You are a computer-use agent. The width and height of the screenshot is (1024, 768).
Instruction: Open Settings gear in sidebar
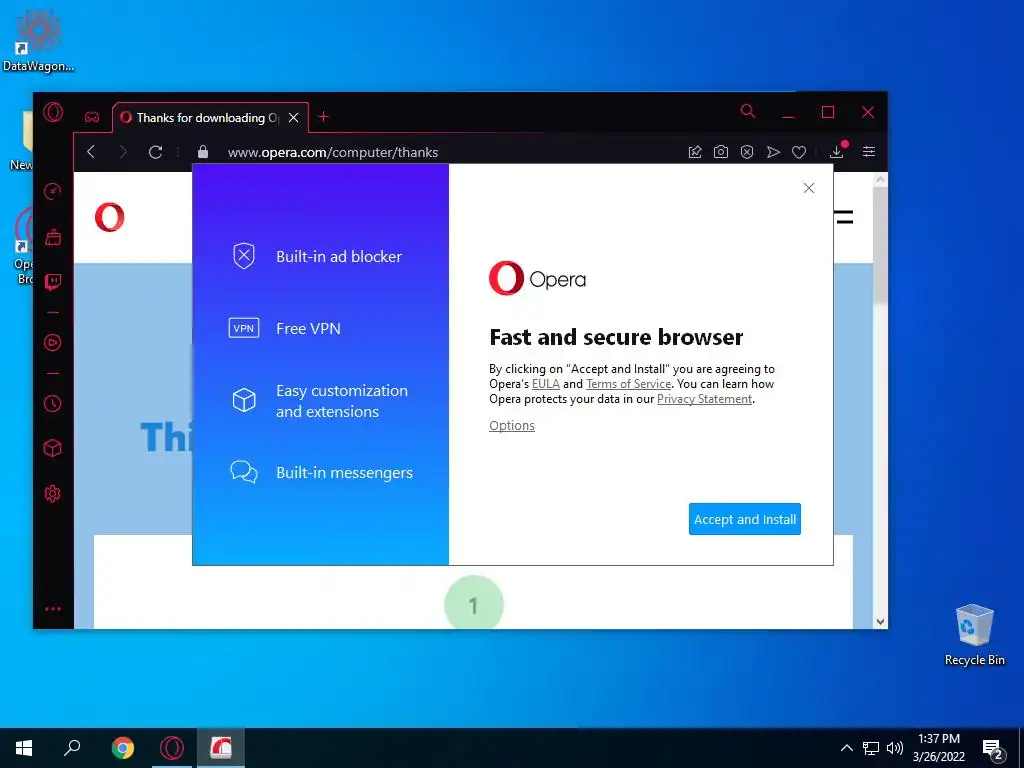coord(53,494)
